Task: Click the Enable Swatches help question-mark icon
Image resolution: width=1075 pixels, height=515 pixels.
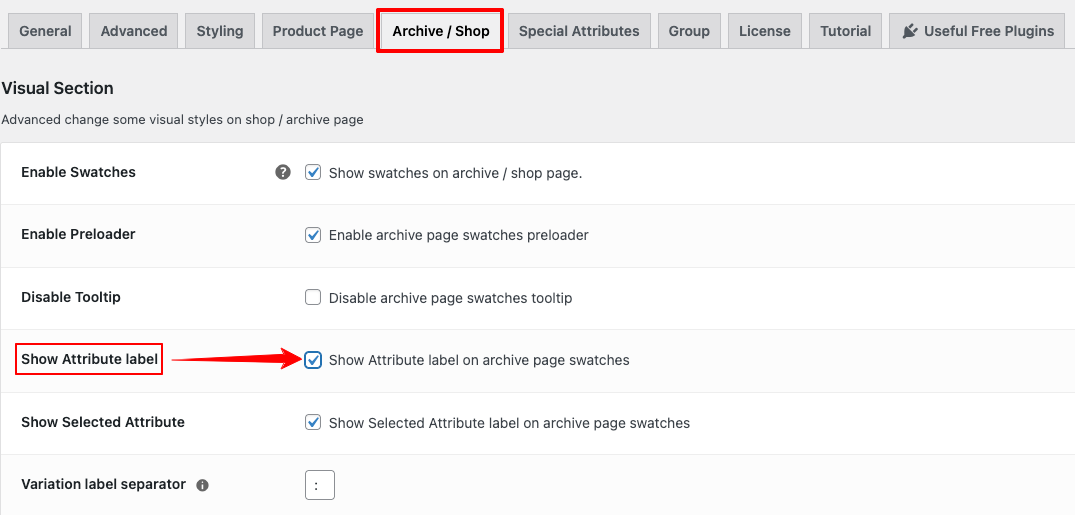Action: (x=283, y=172)
